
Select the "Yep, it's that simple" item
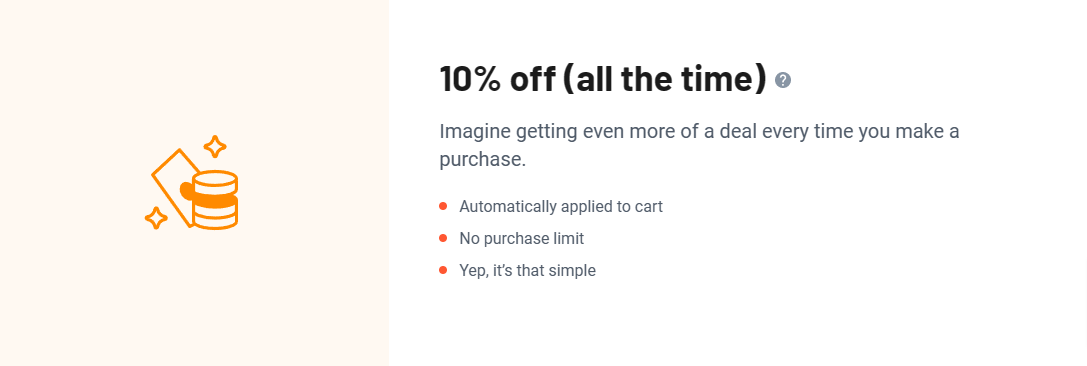tap(528, 271)
